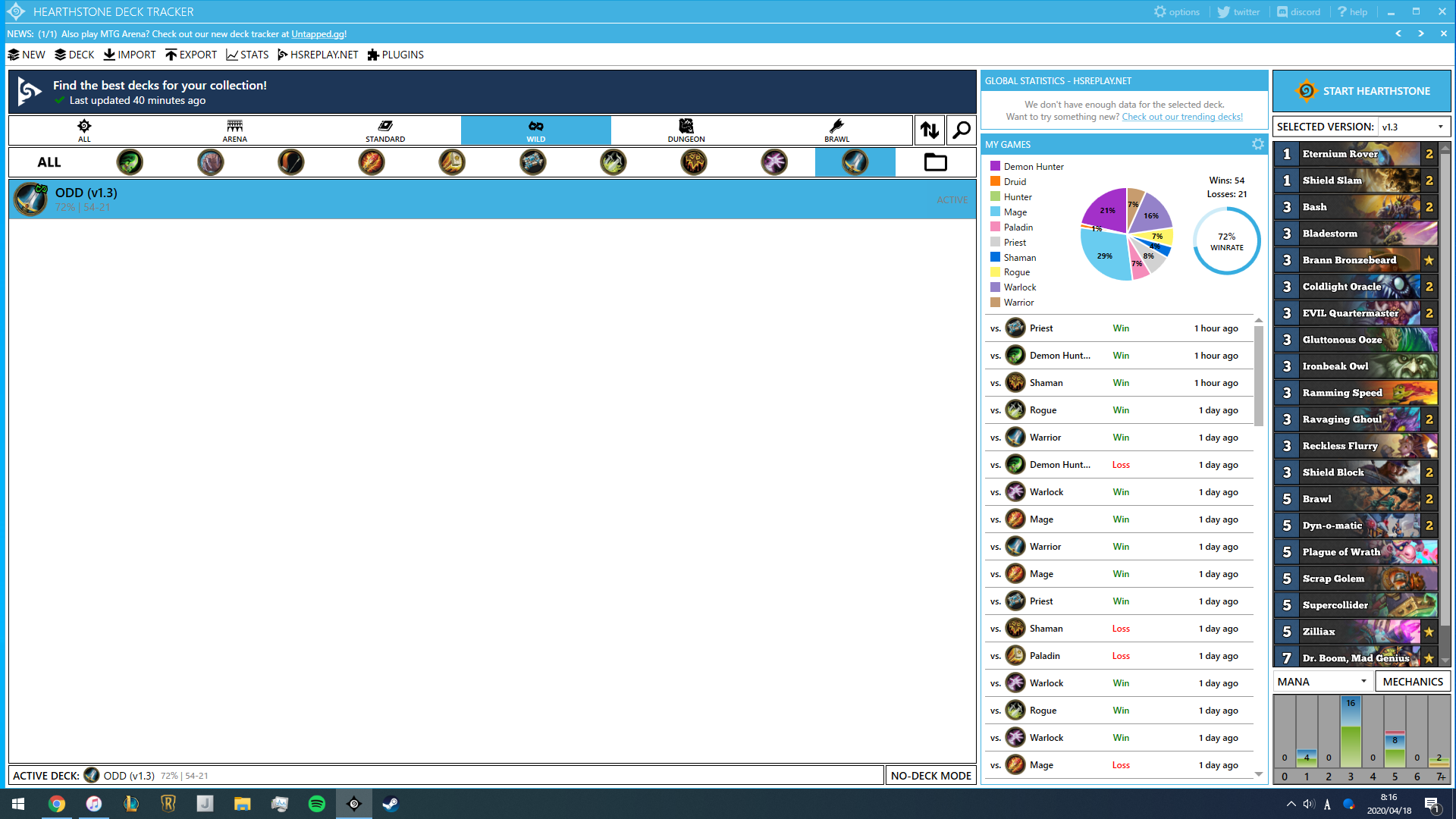Click the card list scrollbar down arrow

point(1445,661)
